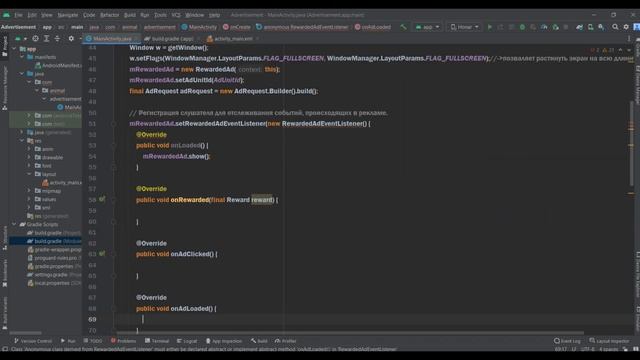
Task: Click the onCreate method breadcrumb
Action: 237,27
